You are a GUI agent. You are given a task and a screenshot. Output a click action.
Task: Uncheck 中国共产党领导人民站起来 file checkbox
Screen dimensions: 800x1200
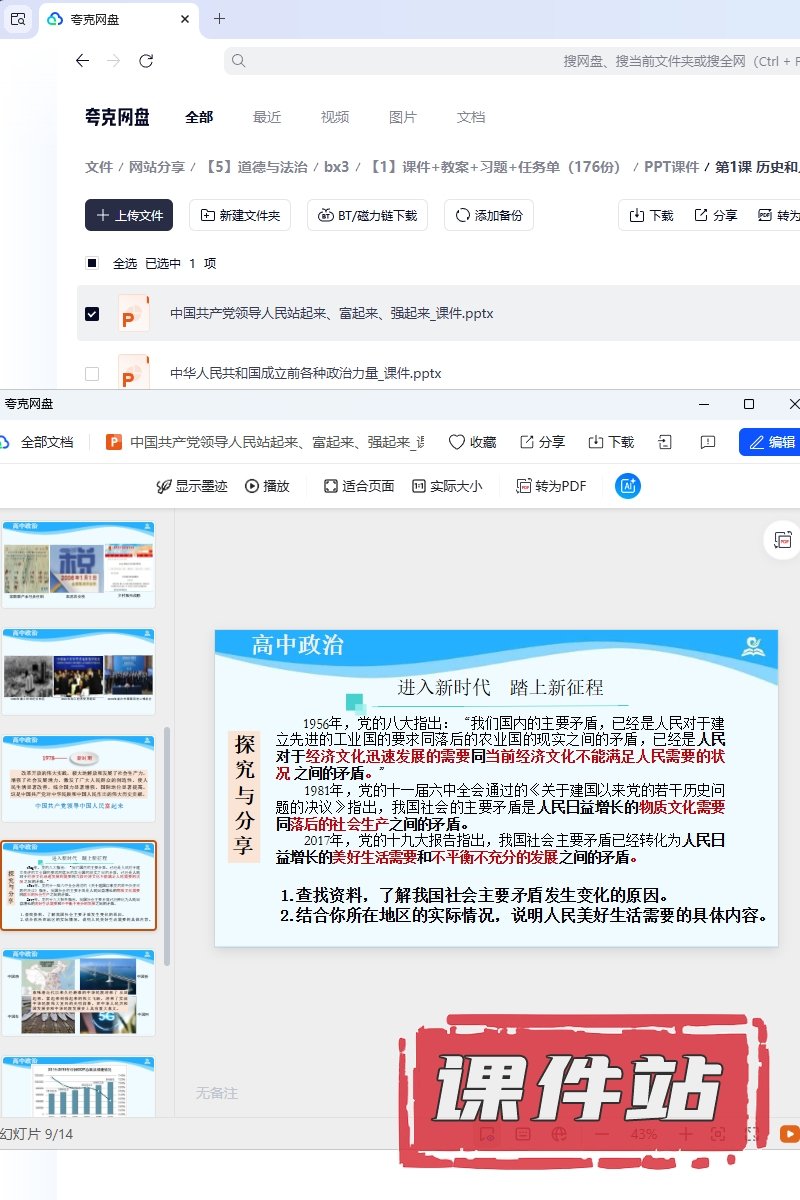[x=92, y=314]
